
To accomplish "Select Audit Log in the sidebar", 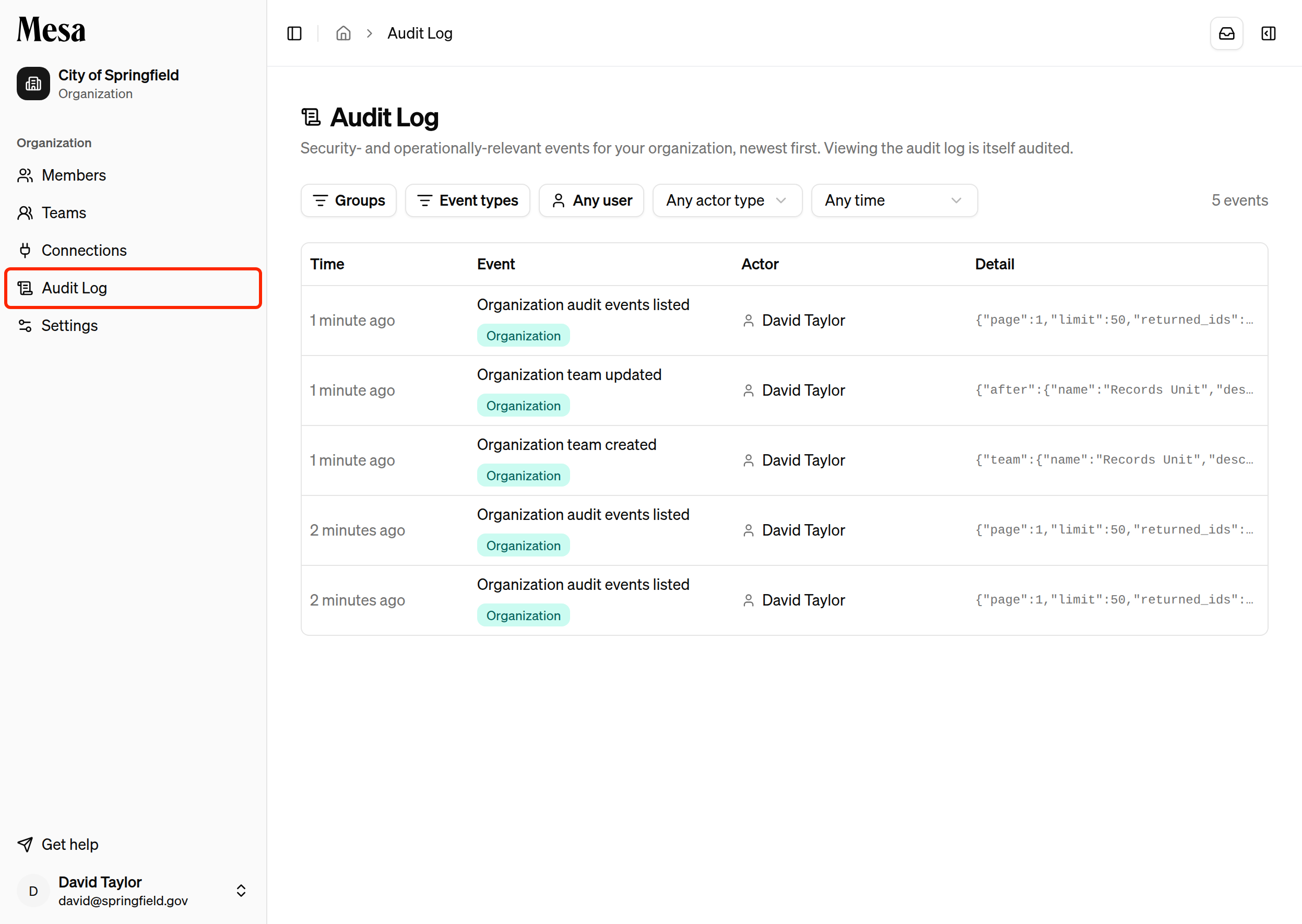I will pyautogui.click(x=133, y=288).
